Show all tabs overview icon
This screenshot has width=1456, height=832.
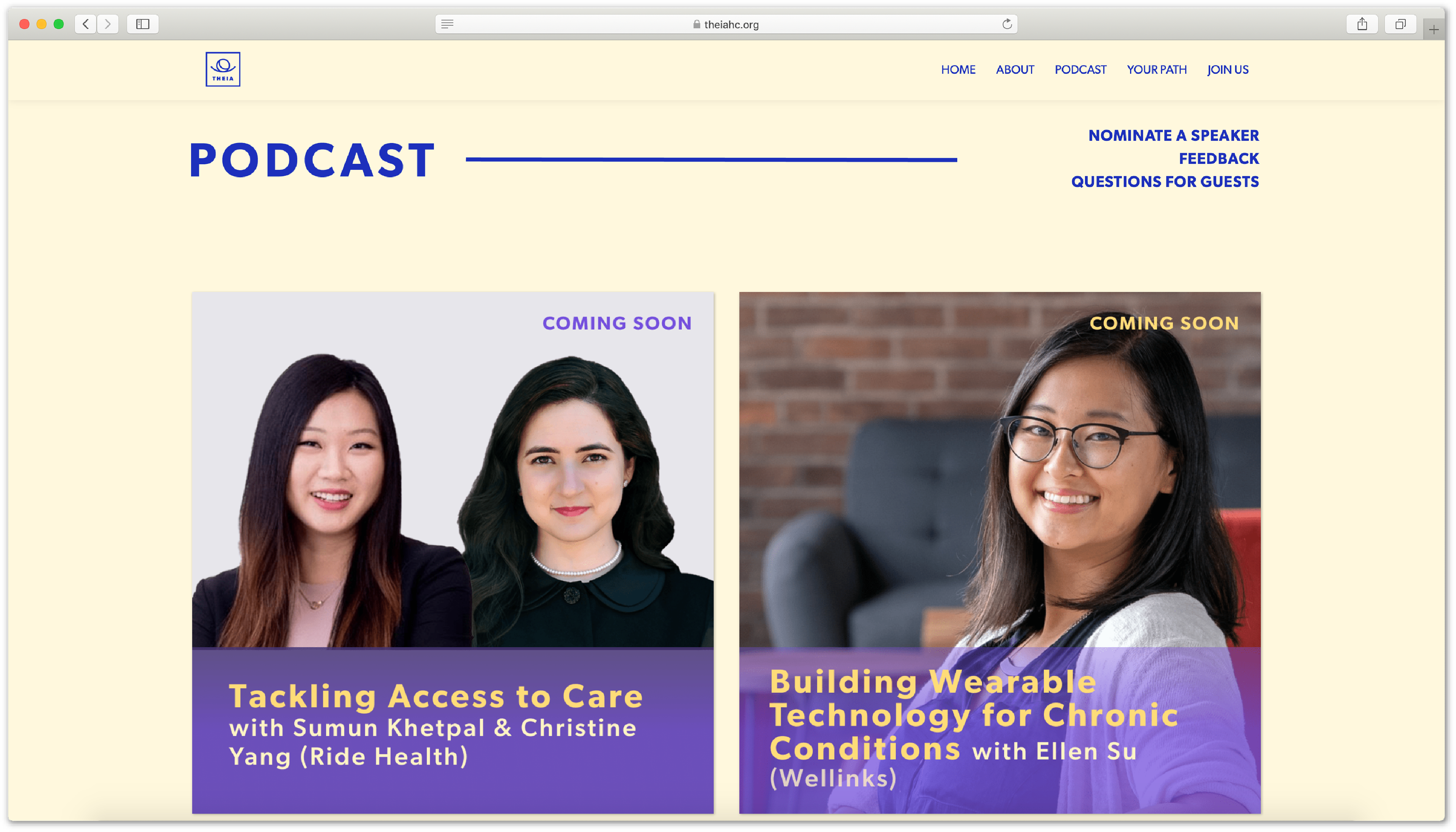[1401, 24]
